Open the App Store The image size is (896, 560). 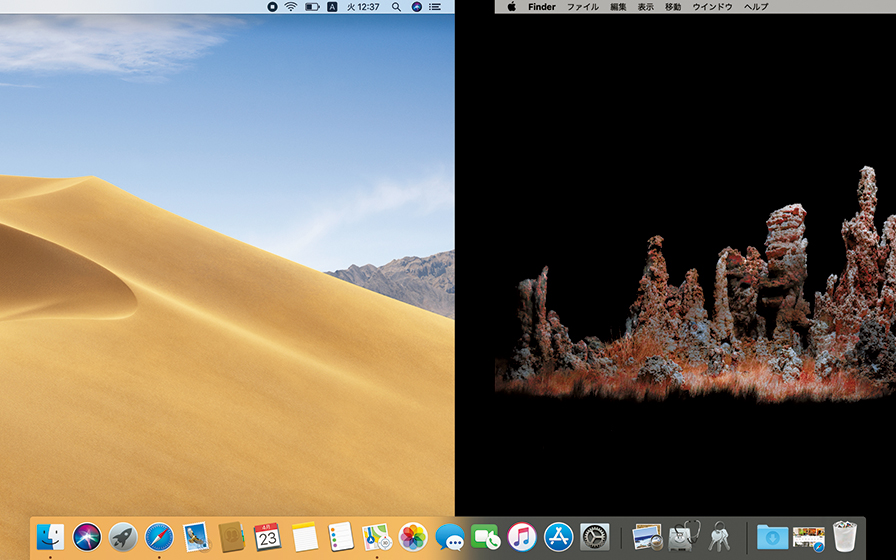(x=558, y=537)
